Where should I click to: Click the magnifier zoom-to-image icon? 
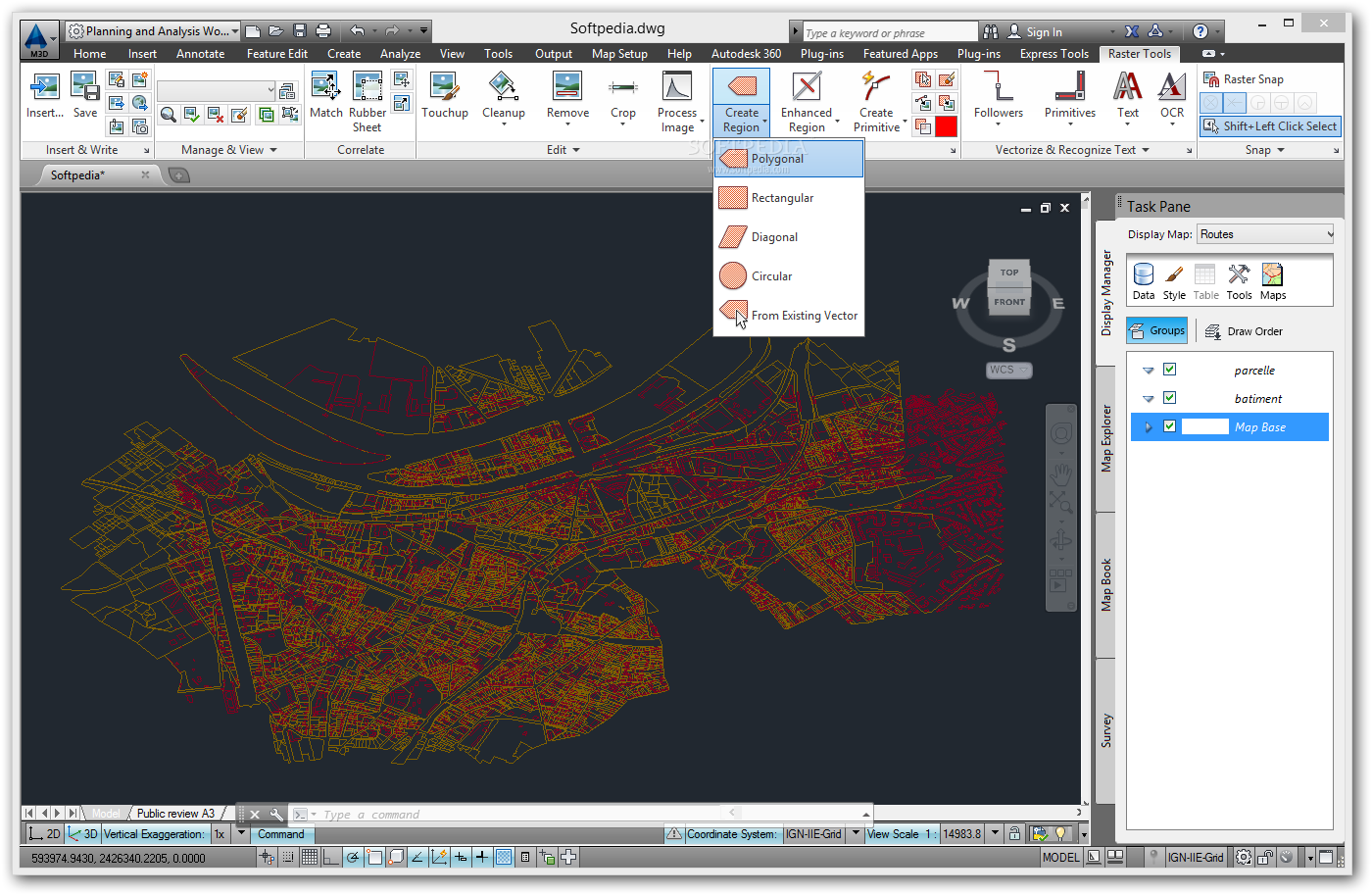pyautogui.click(x=169, y=115)
